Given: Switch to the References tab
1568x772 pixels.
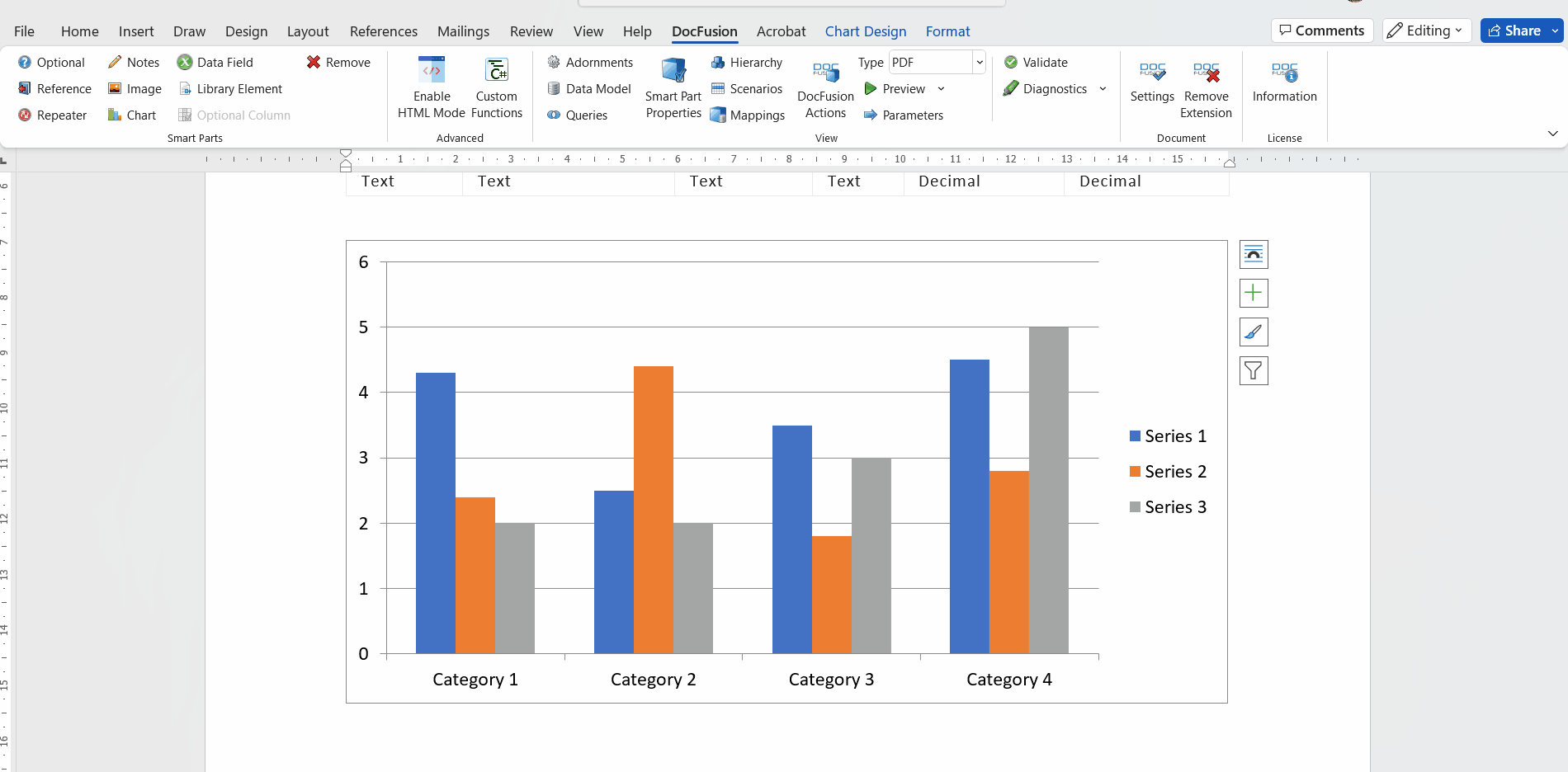Looking at the screenshot, I should (384, 31).
